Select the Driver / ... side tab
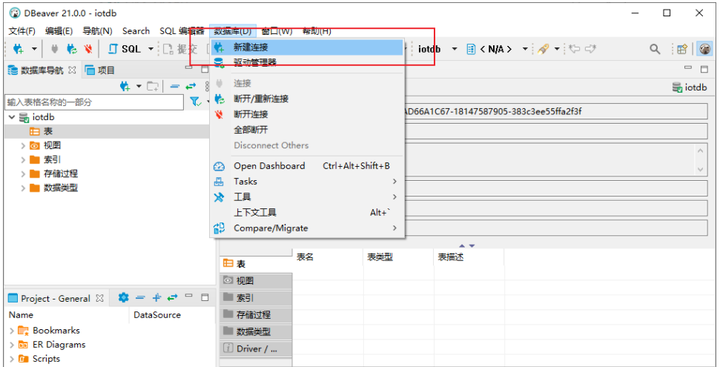 tap(256, 349)
